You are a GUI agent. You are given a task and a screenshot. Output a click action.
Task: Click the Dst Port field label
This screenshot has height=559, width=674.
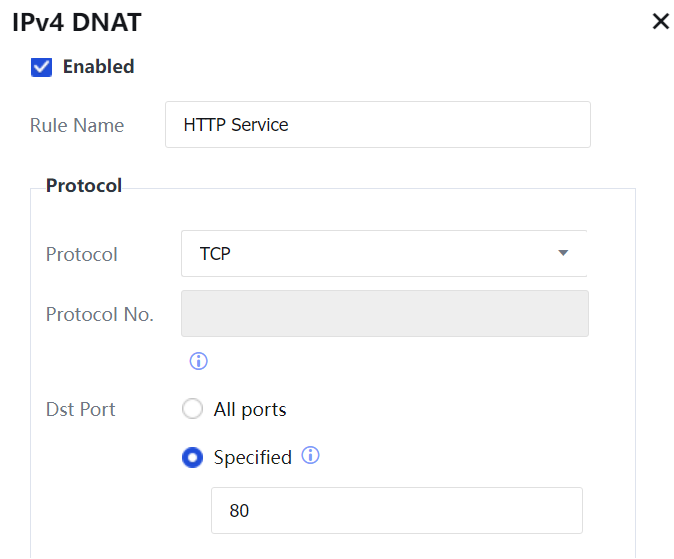click(81, 409)
